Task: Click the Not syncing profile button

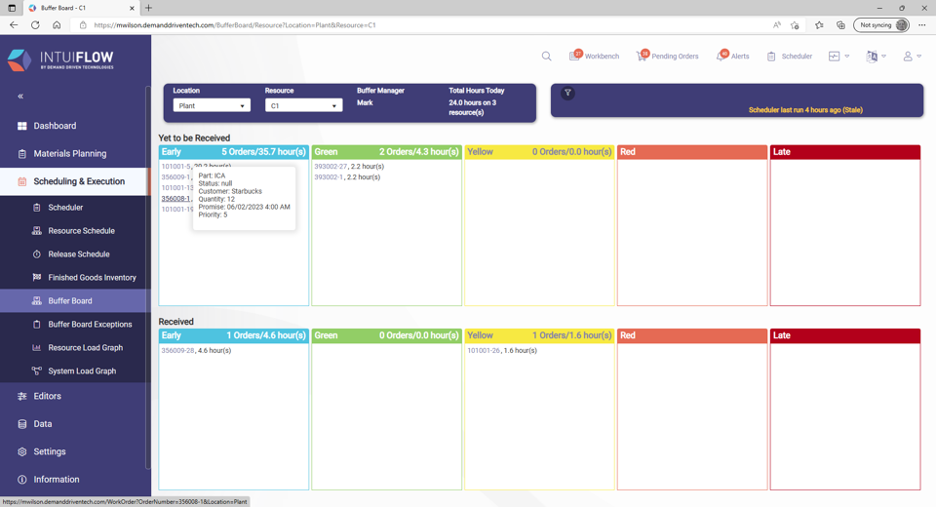Action: point(881,25)
